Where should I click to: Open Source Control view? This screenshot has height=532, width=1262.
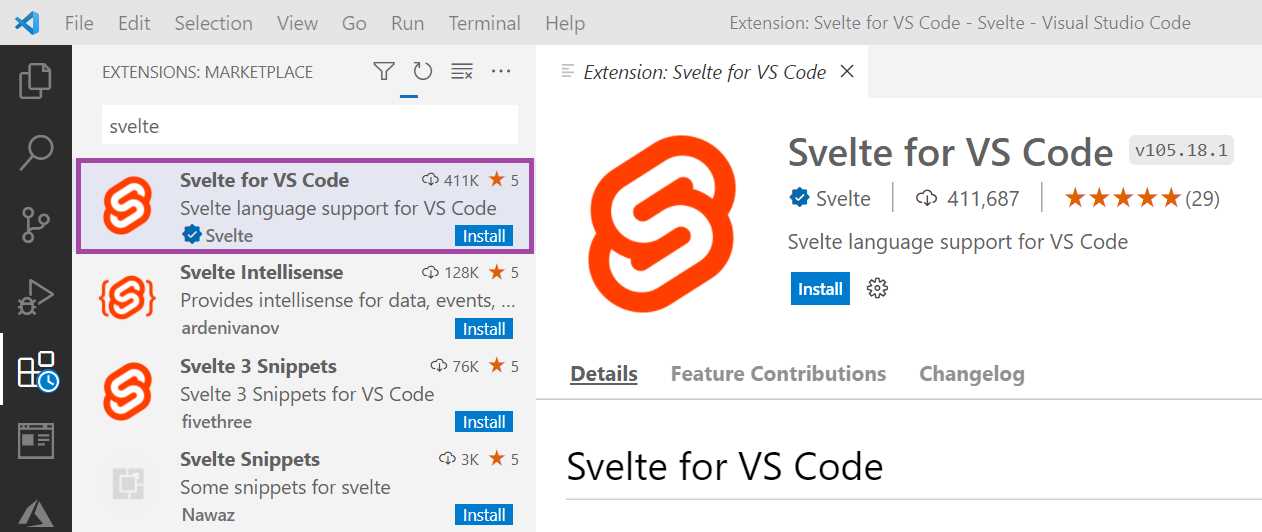click(36, 225)
